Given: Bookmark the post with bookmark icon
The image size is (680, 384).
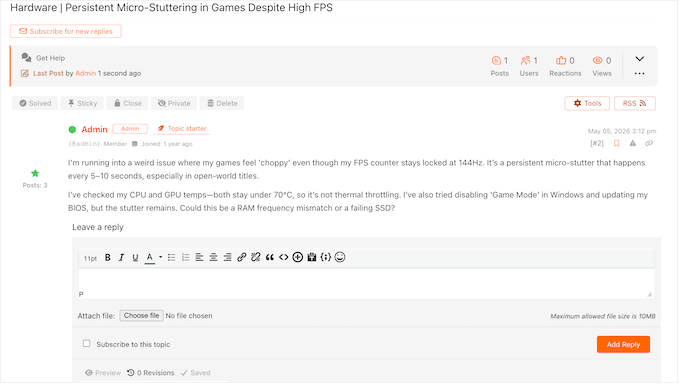Looking at the screenshot, I should 617,144.
